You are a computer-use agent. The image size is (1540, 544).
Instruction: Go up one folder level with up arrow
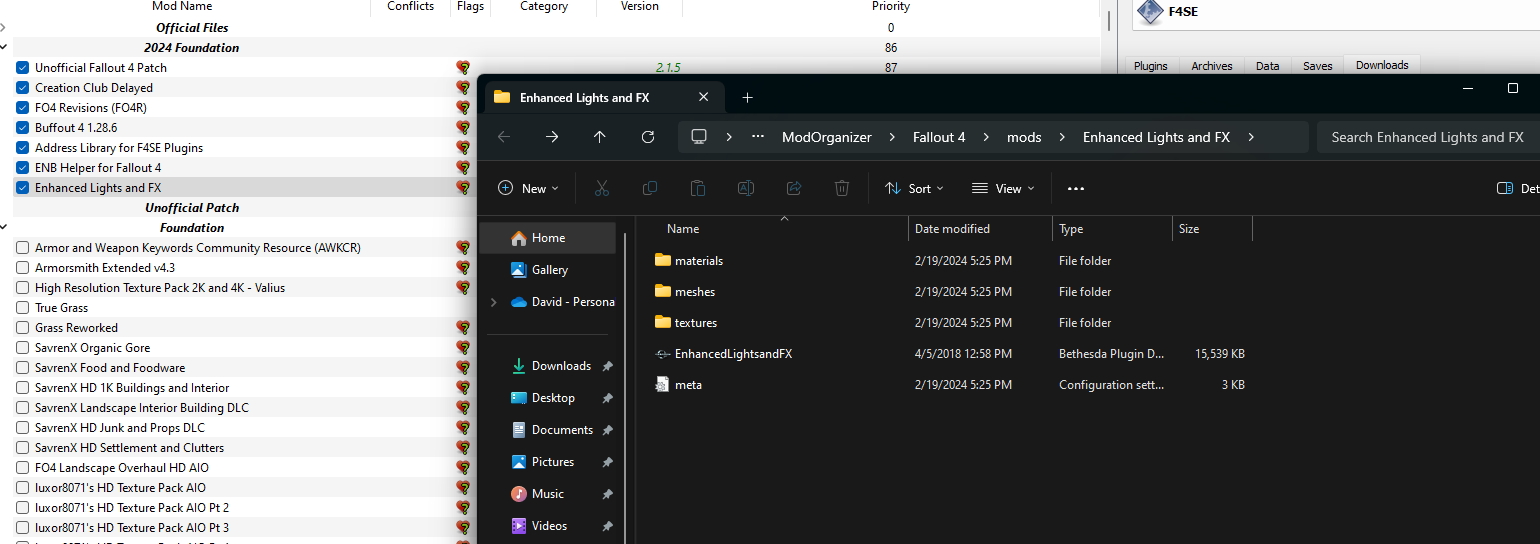(x=600, y=137)
